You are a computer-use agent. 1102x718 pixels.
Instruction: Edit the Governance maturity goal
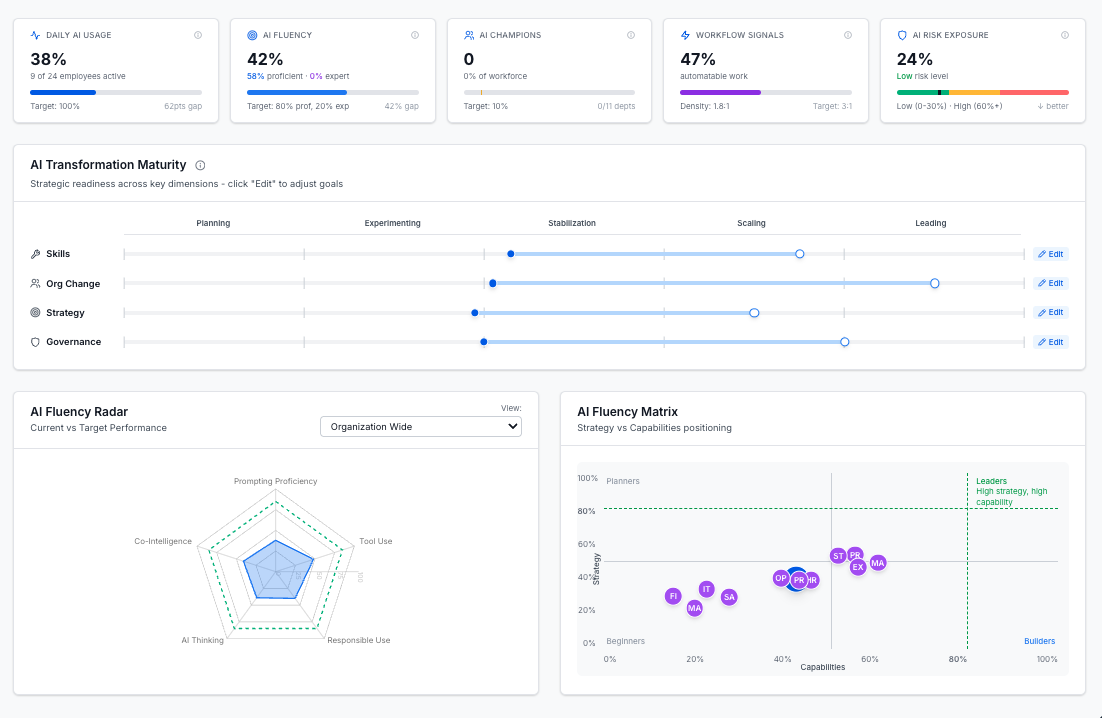pyautogui.click(x=1051, y=342)
